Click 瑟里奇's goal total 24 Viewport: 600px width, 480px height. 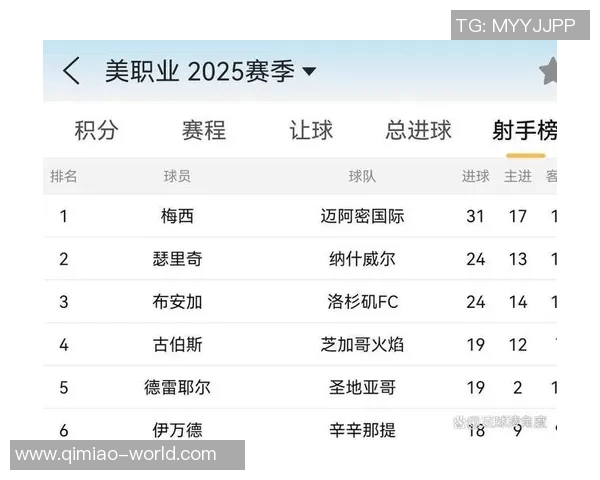tap(476, 260)
